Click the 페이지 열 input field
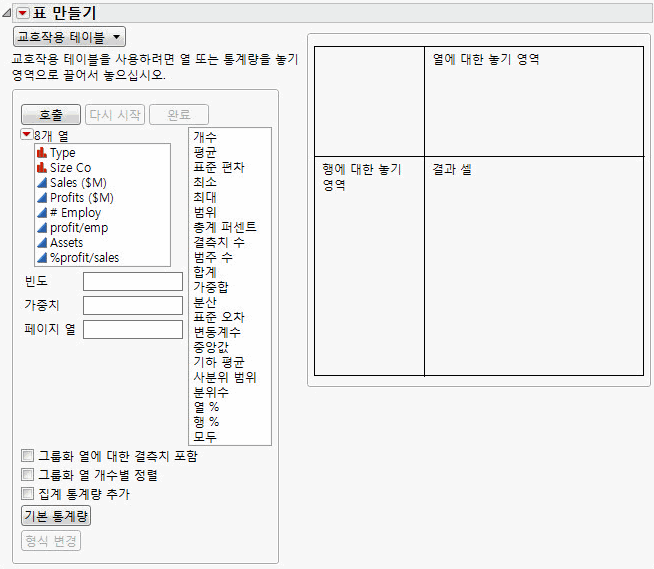 point(133,330)
